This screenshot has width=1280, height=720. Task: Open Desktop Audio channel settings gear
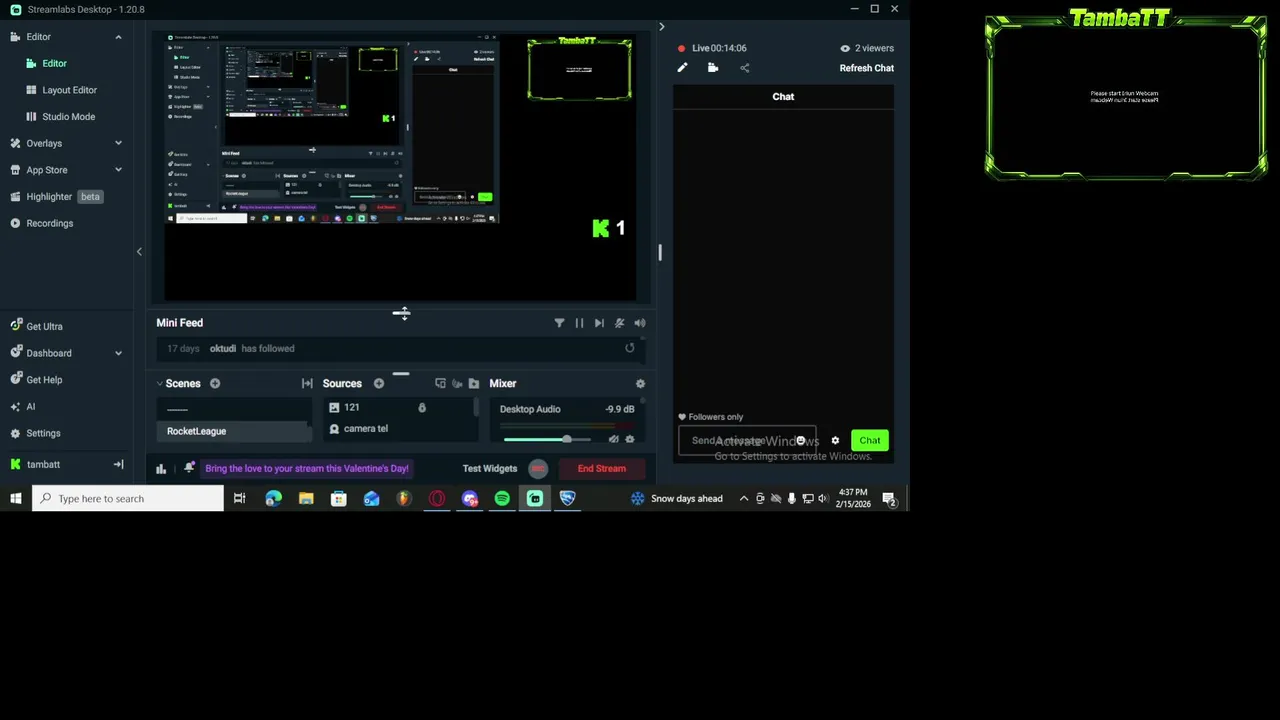click(x=630, y=440)
